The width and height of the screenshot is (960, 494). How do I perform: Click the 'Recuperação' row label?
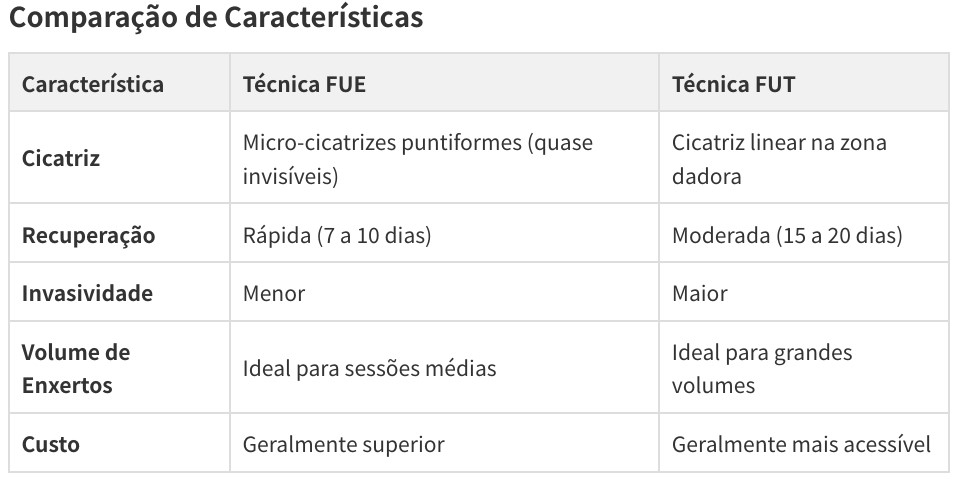click(88, 236)
